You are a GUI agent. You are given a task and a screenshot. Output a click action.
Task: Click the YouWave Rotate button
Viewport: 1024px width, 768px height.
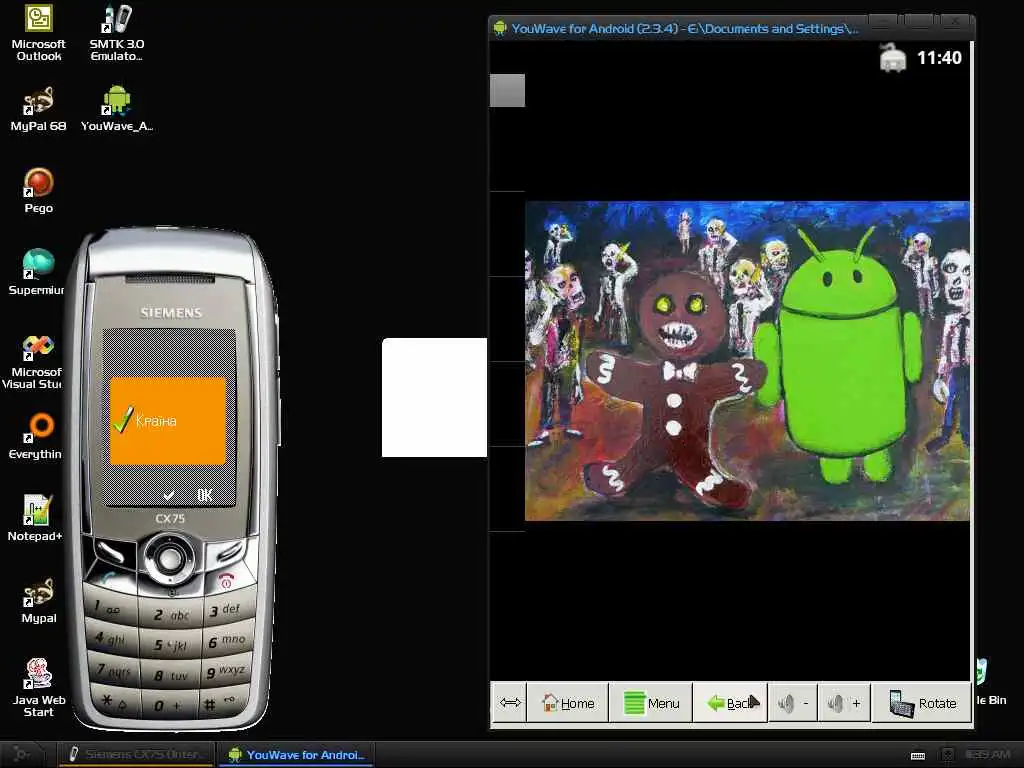pos(921,703)
